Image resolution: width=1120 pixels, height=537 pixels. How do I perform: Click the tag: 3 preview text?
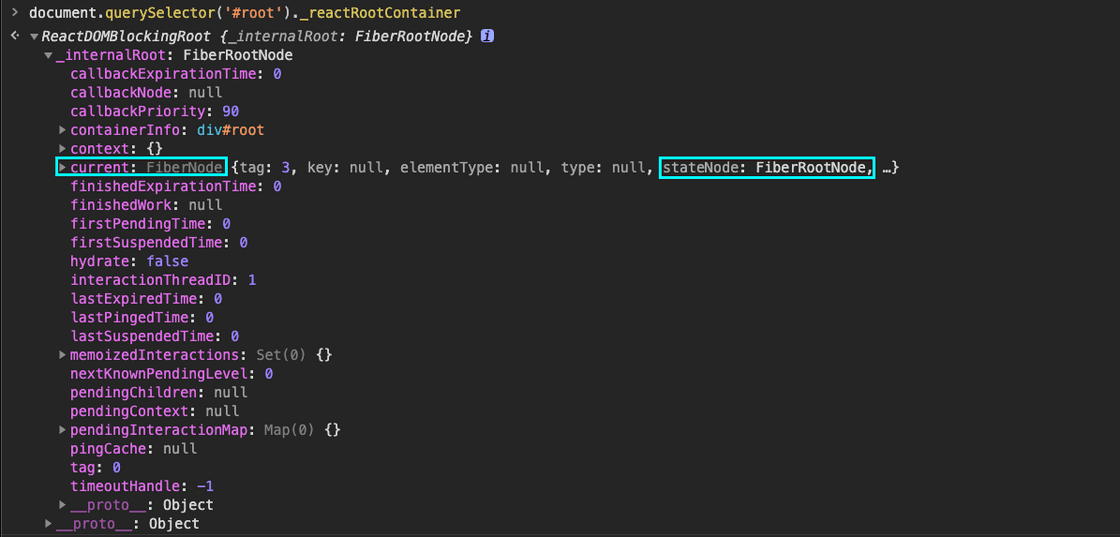click(x=266, y=168)
